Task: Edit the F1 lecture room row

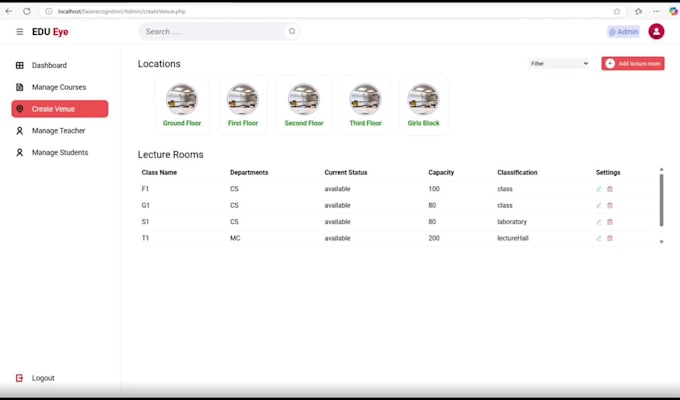Action: (x=599, y=189)
